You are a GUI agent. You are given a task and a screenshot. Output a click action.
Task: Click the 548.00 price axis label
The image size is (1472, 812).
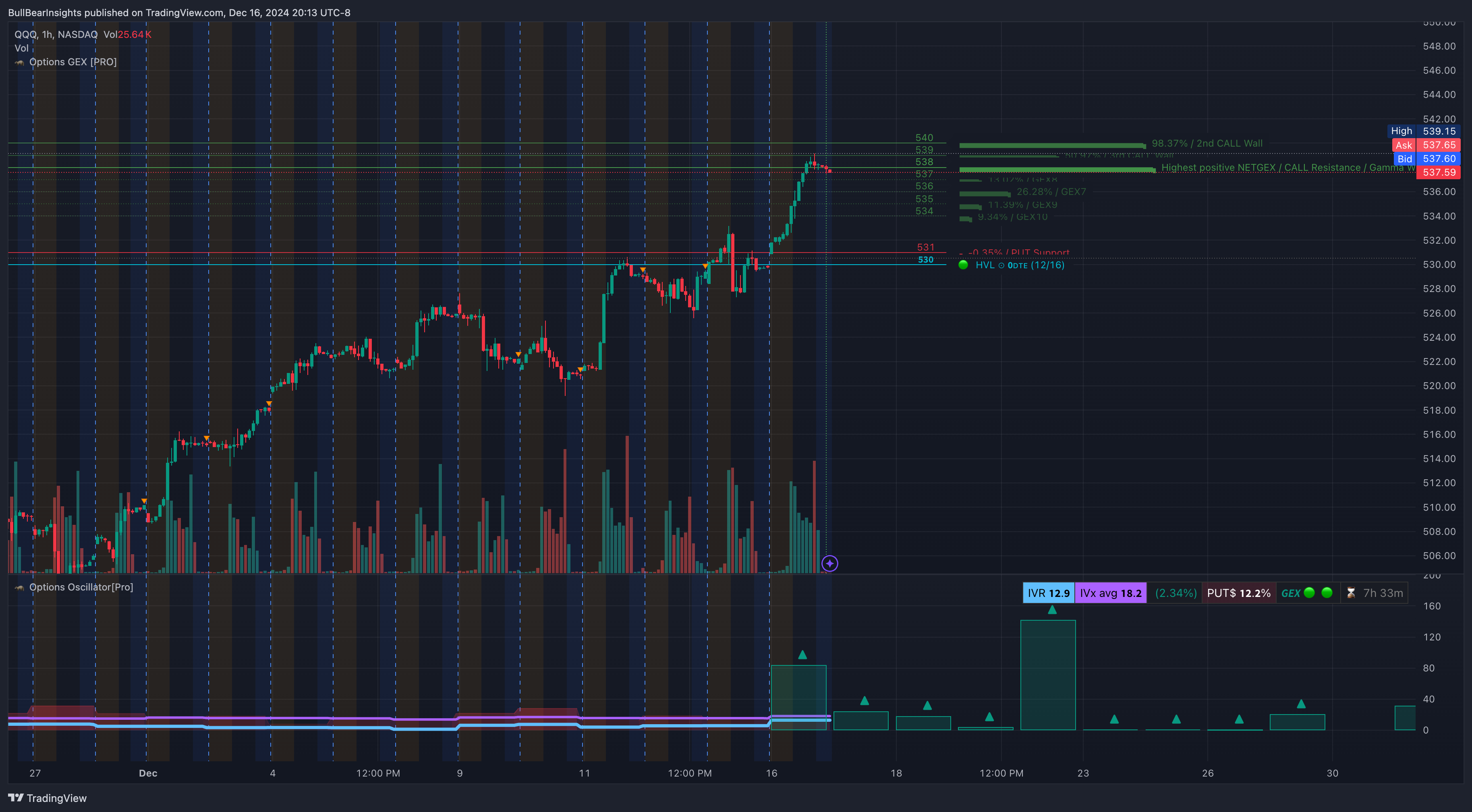tap(1439, 46)
